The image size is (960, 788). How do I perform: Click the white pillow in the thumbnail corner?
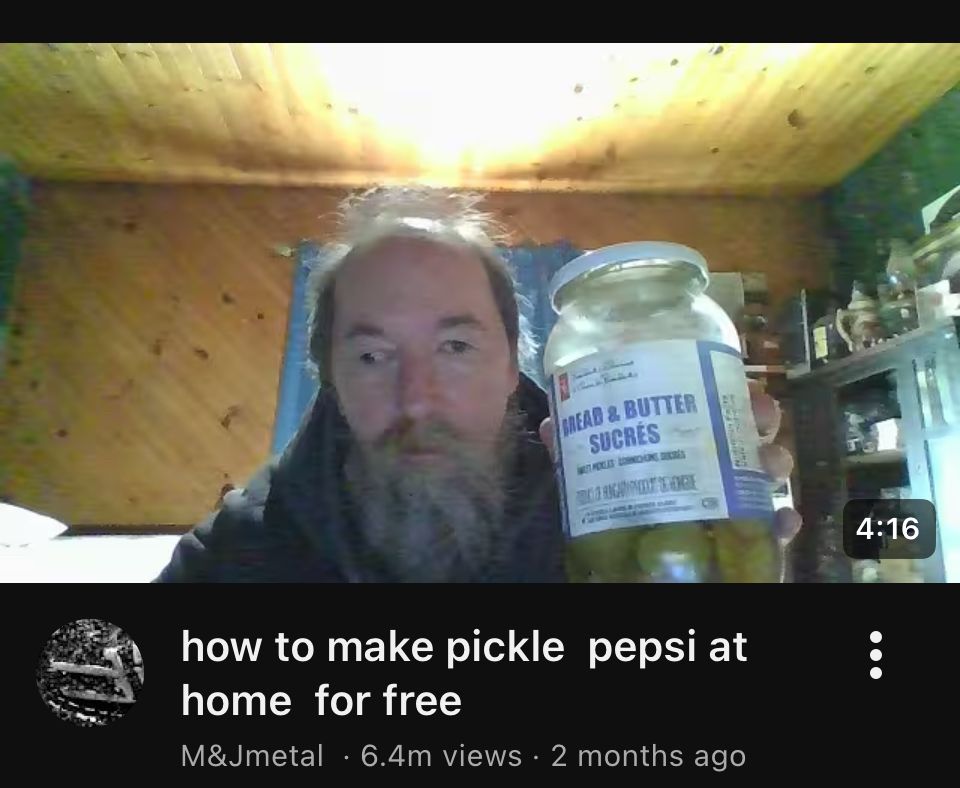pyautogui.click(x=29, y=523)
